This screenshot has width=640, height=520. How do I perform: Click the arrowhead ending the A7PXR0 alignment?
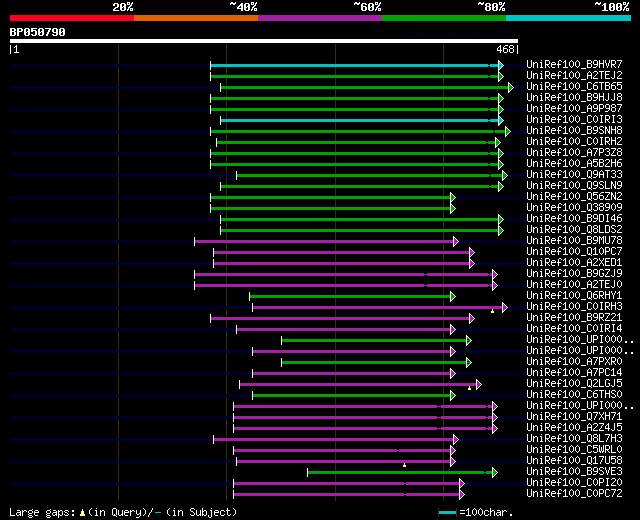469,362
